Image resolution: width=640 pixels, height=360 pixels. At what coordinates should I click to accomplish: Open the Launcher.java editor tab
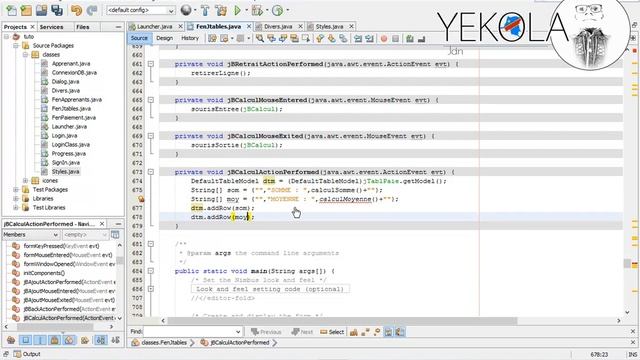[x=154, y=27]
